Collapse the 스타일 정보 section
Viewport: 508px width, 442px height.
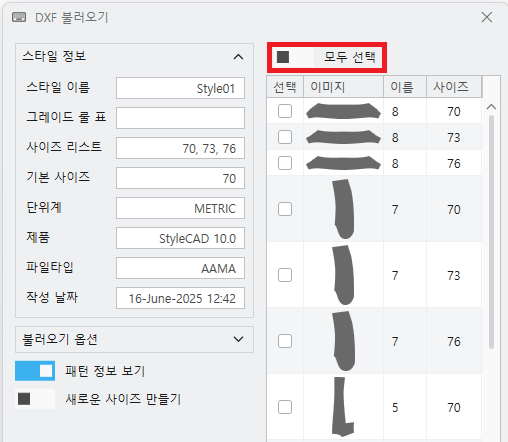click(x=238, y=57)
